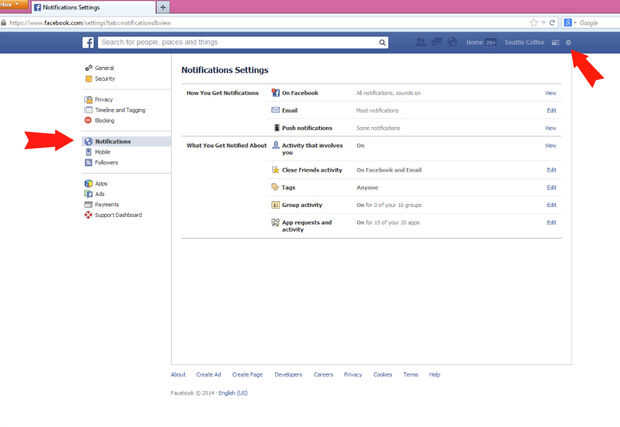Open the gear settings menu icon
Image resolution: width=620 pixels, height=427 pixels.
pos(568,42)
